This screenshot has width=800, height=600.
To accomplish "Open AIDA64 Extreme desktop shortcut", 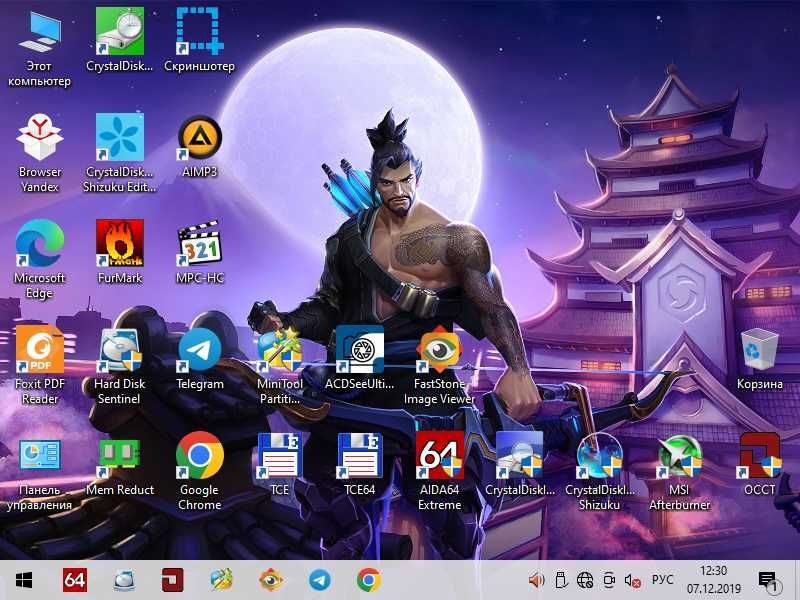I will [439, 470].
